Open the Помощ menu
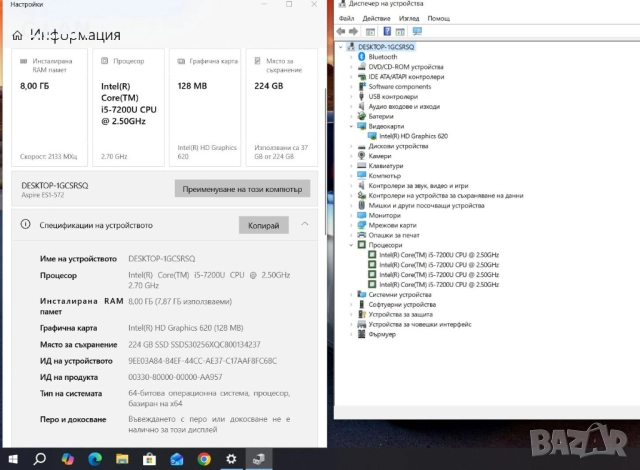Image resolution: width=640 pixels, height=470 pixels. [438, 18]
